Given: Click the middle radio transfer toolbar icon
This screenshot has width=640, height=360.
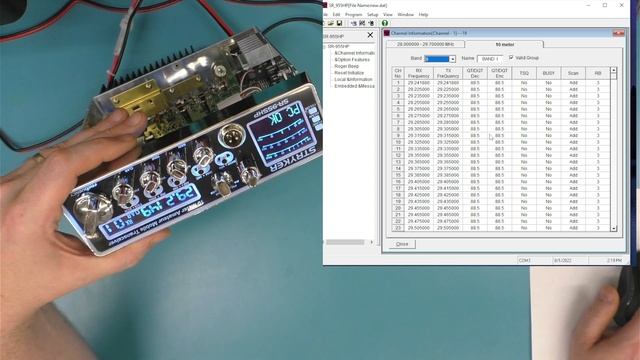Looking at the screenshot, I should tap(362, 23).
